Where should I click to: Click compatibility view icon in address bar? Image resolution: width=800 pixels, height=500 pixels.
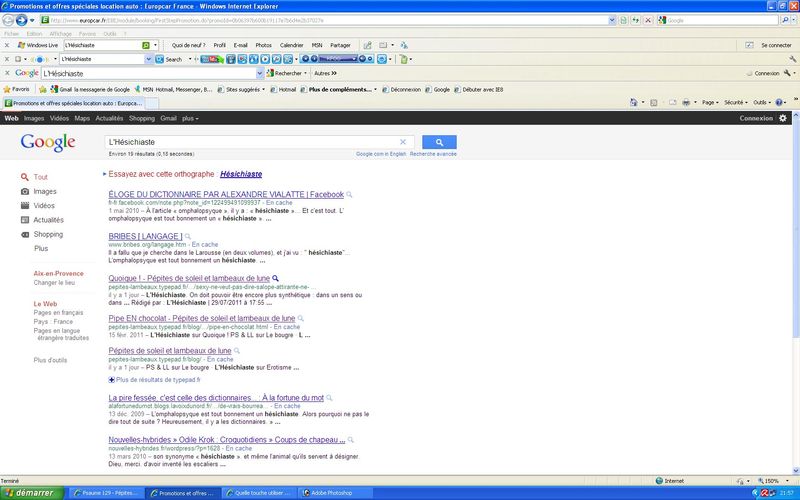point(623,20)
